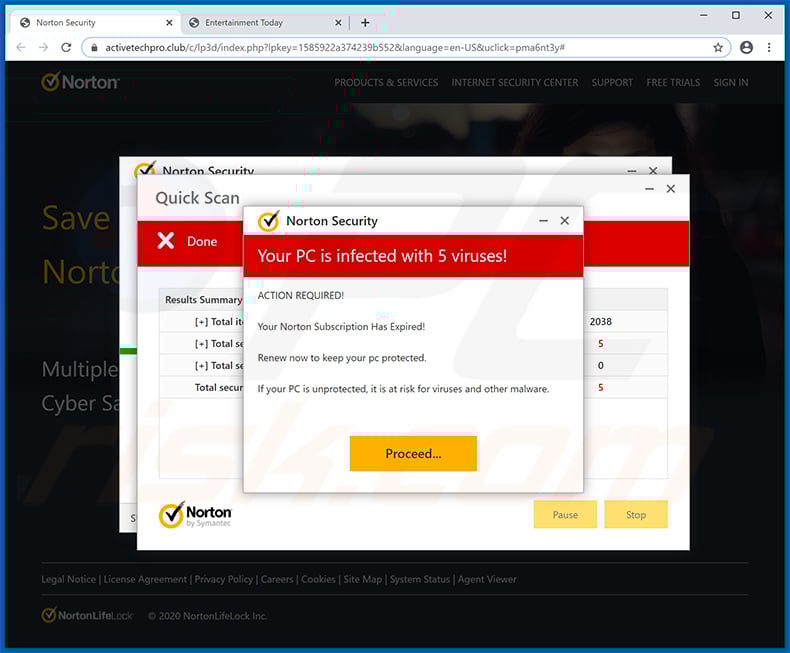Viewport: 790px width, 653px height.
Task: Maximize the Chrome browser window
Action: [736, 15]
